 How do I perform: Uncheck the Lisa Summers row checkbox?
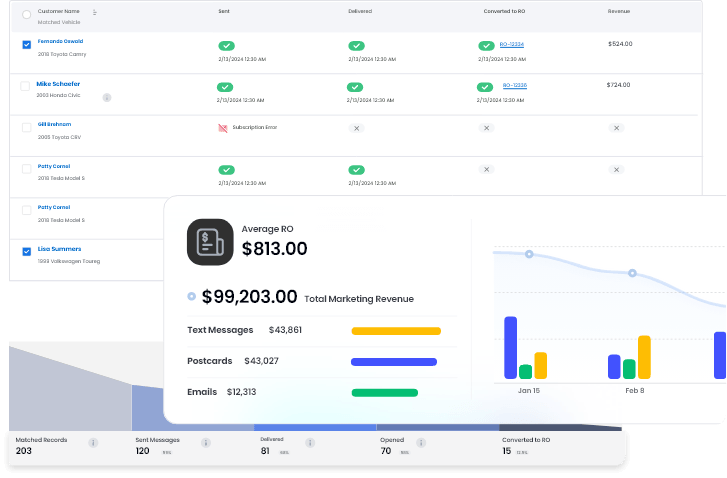click(26, 252)
